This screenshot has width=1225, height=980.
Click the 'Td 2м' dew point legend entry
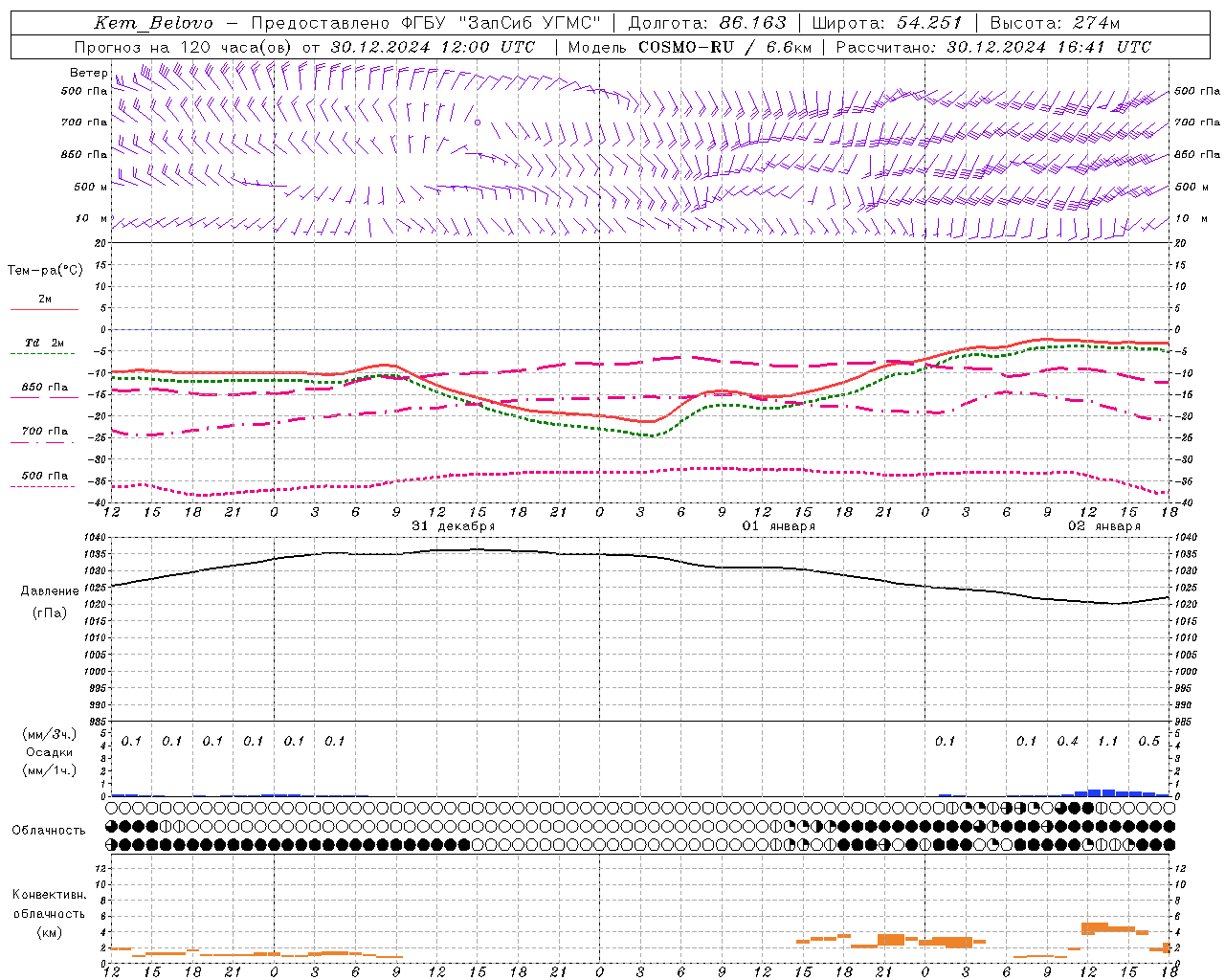(45, 343)
